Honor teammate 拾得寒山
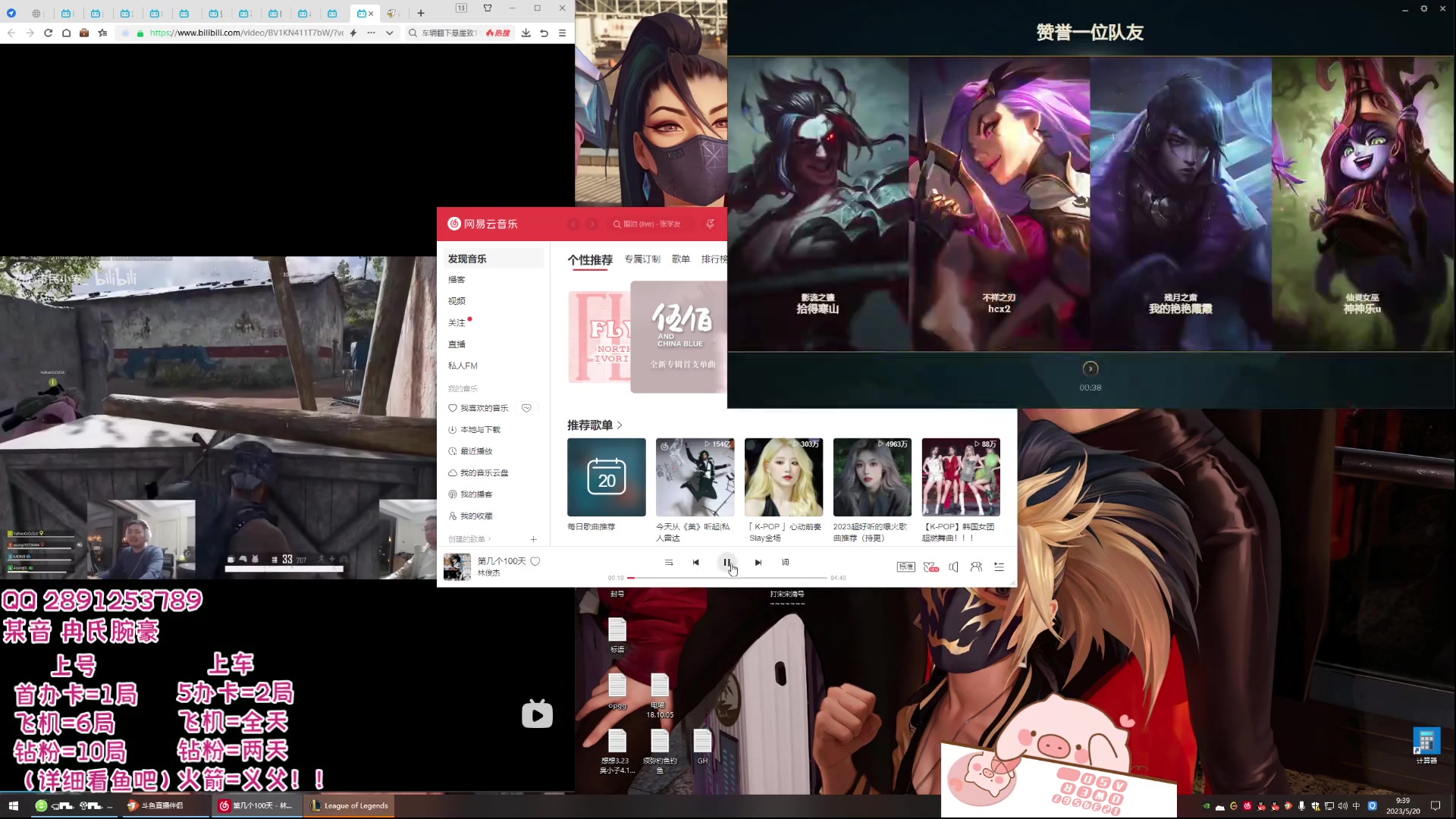Viewport: 1456px width, 819px height. [x=818, y=203]
